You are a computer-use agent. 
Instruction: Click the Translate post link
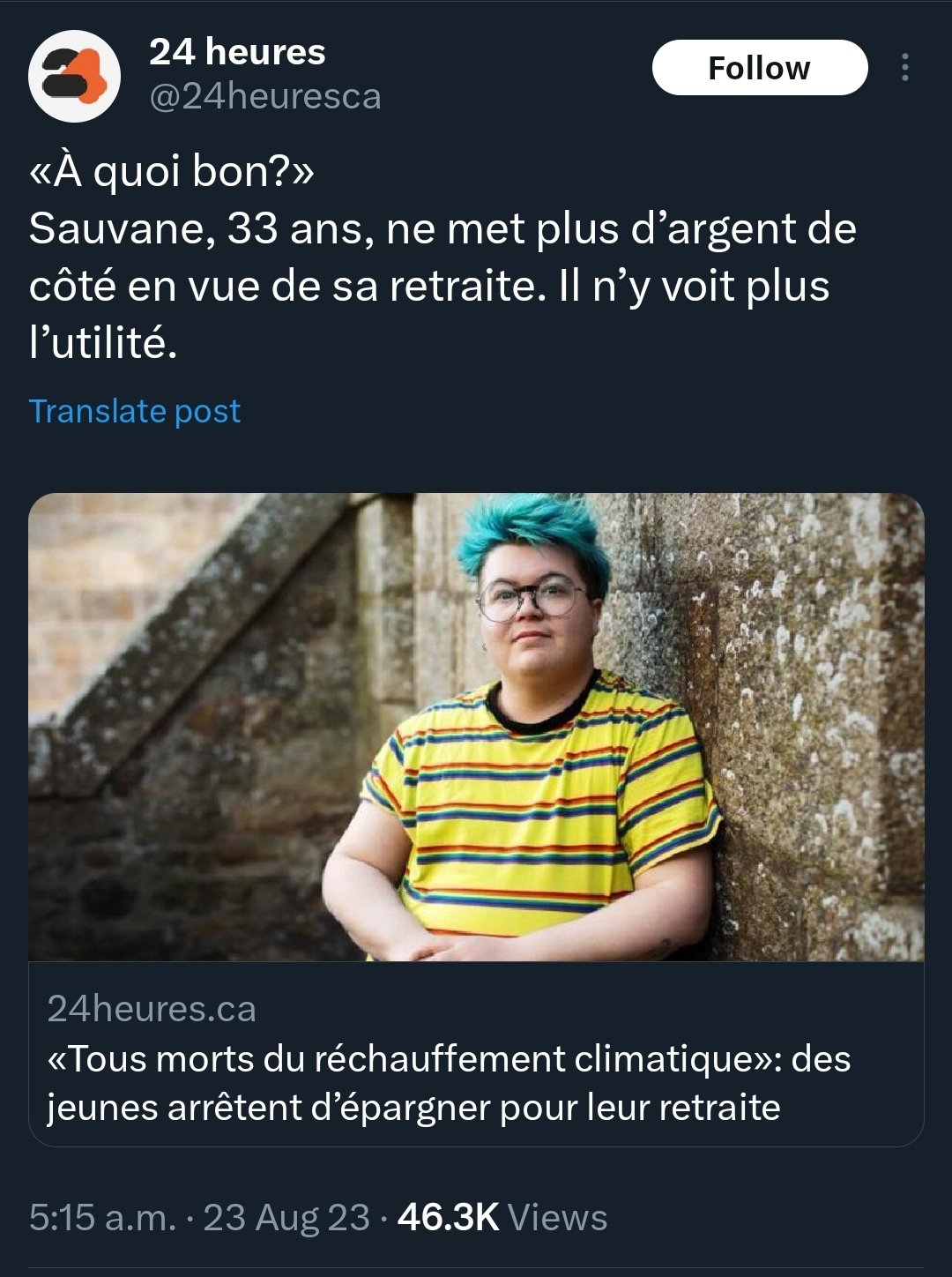pyautogui.click(x=135, y=411)
